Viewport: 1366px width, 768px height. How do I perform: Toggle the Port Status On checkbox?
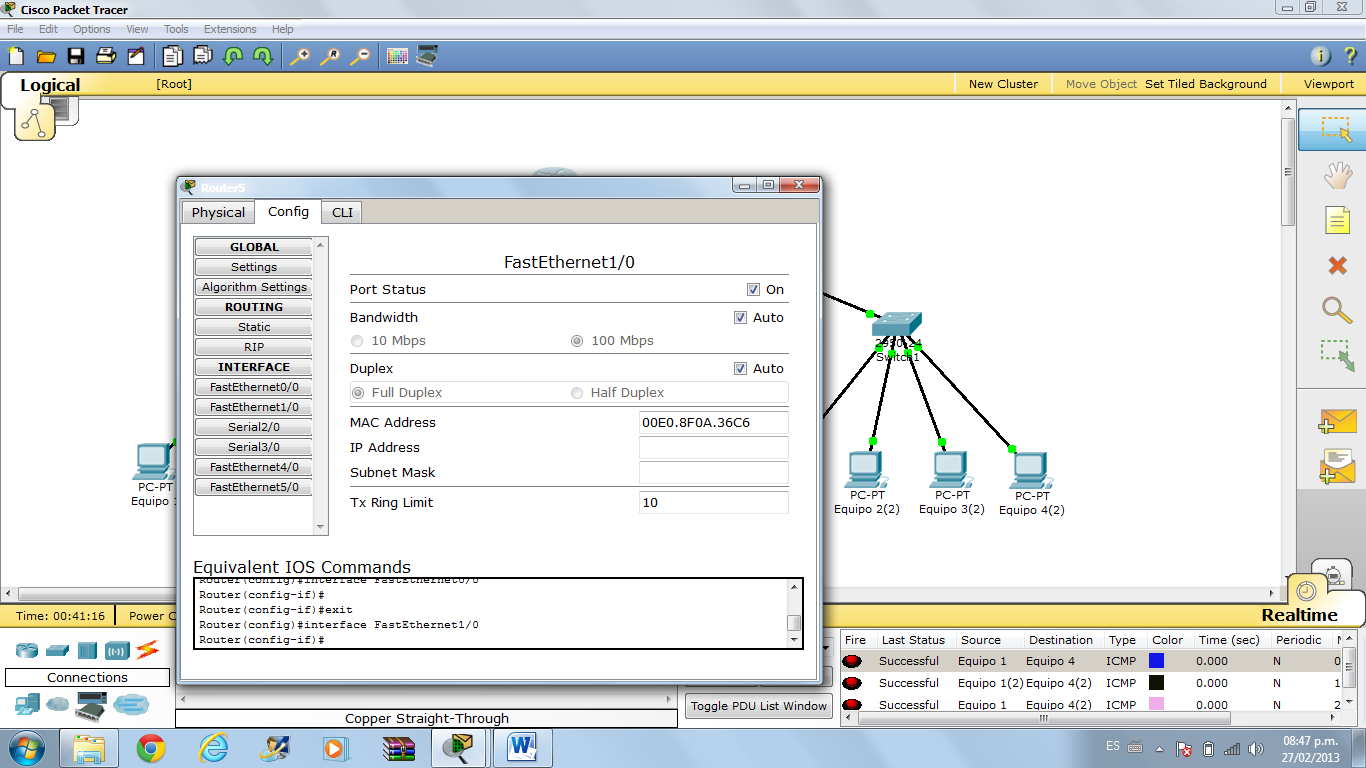click(753, 290)
